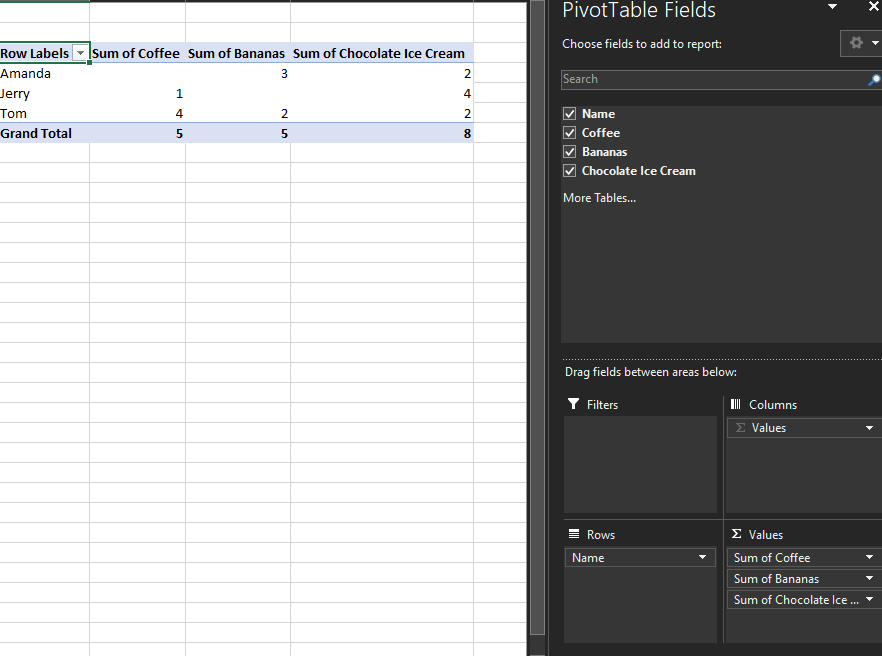Select the Tom row label cell
The height and width of the screenshot is (656, 882).
[44, 114]
